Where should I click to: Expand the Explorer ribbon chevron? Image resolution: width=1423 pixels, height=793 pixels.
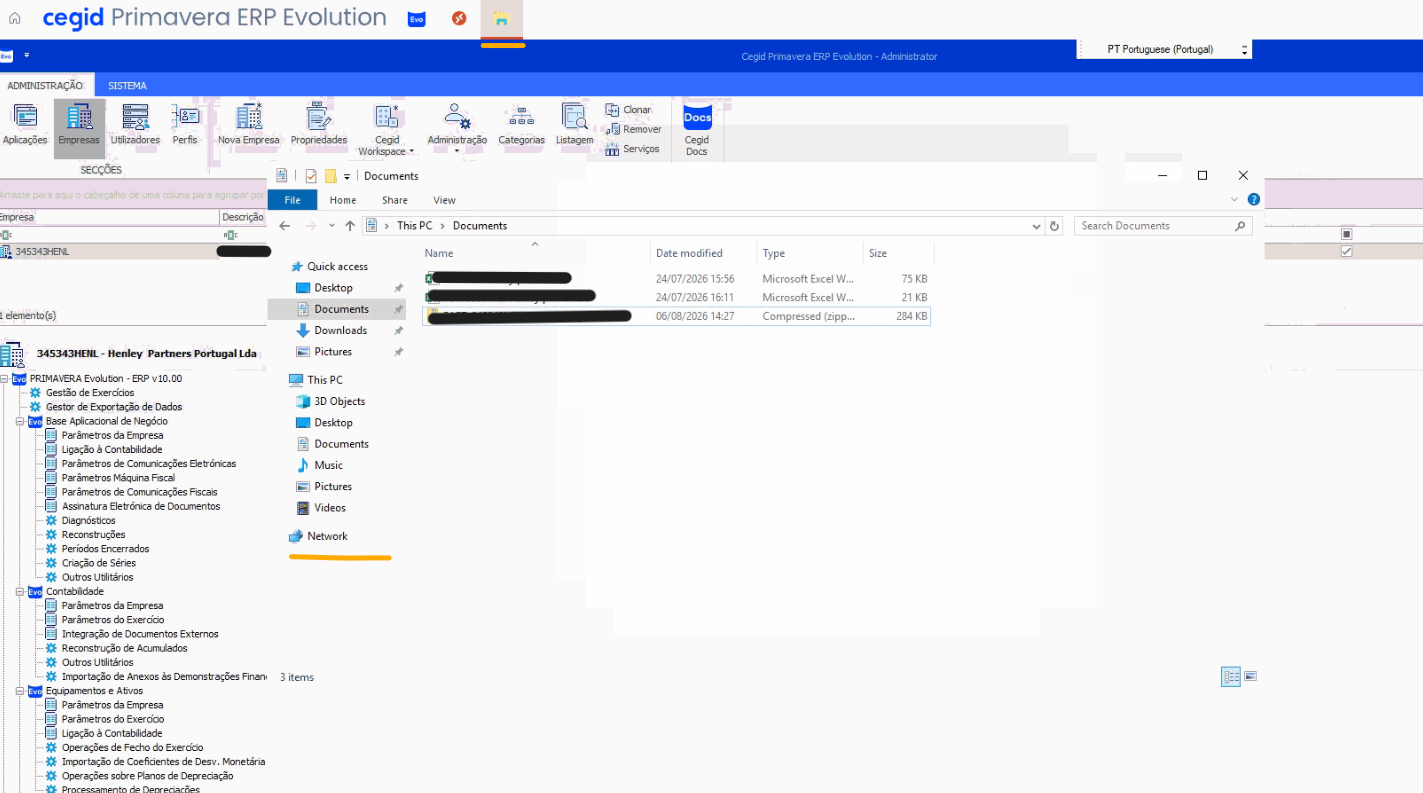pos(1235,200)
